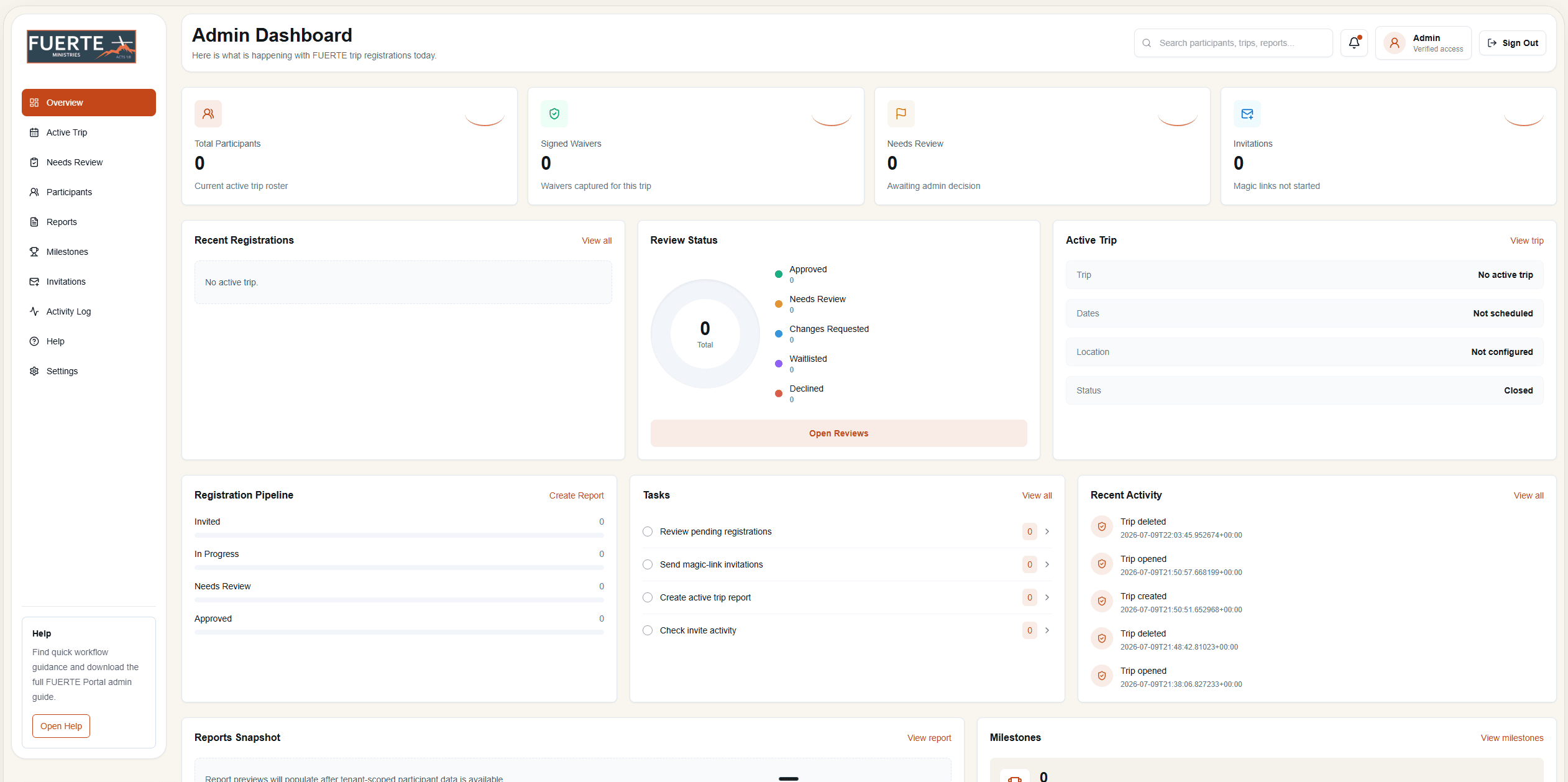
Task: Click the In Progress pipeline progress bar
Action: [x=399, y=568]
